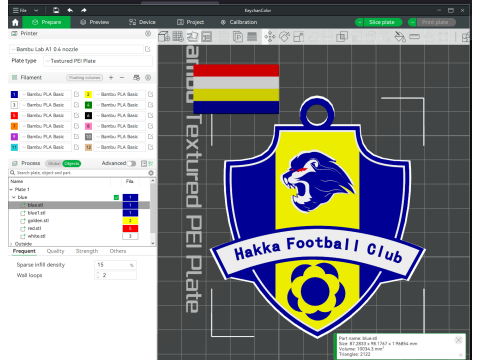Go to the Home page icon

pyautogui.click(x=15, y=22)
